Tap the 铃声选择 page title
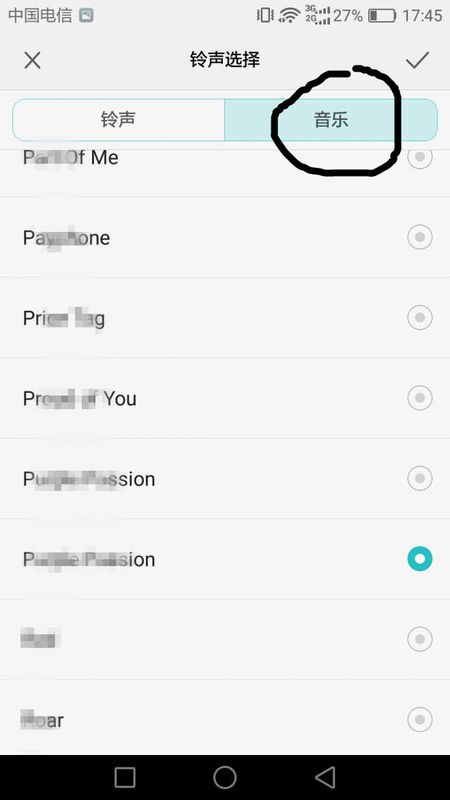Image resolution: width=450 pixels, height=800 pixels. click(224, 60)
